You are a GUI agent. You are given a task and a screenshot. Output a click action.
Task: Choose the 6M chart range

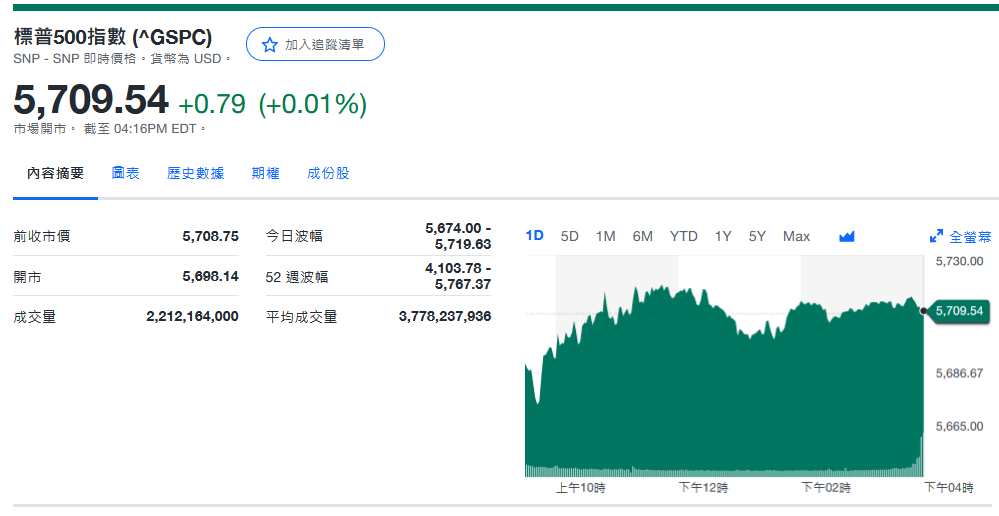642,236
